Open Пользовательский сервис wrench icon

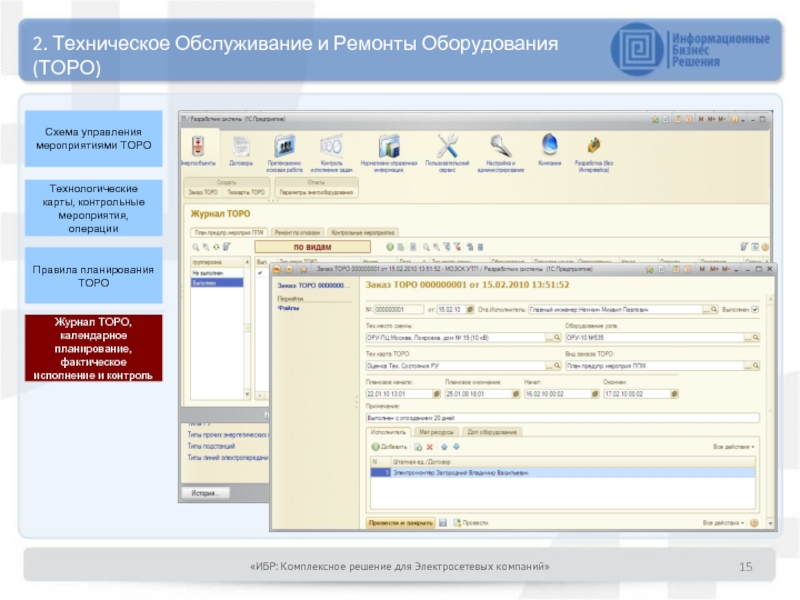447,146
